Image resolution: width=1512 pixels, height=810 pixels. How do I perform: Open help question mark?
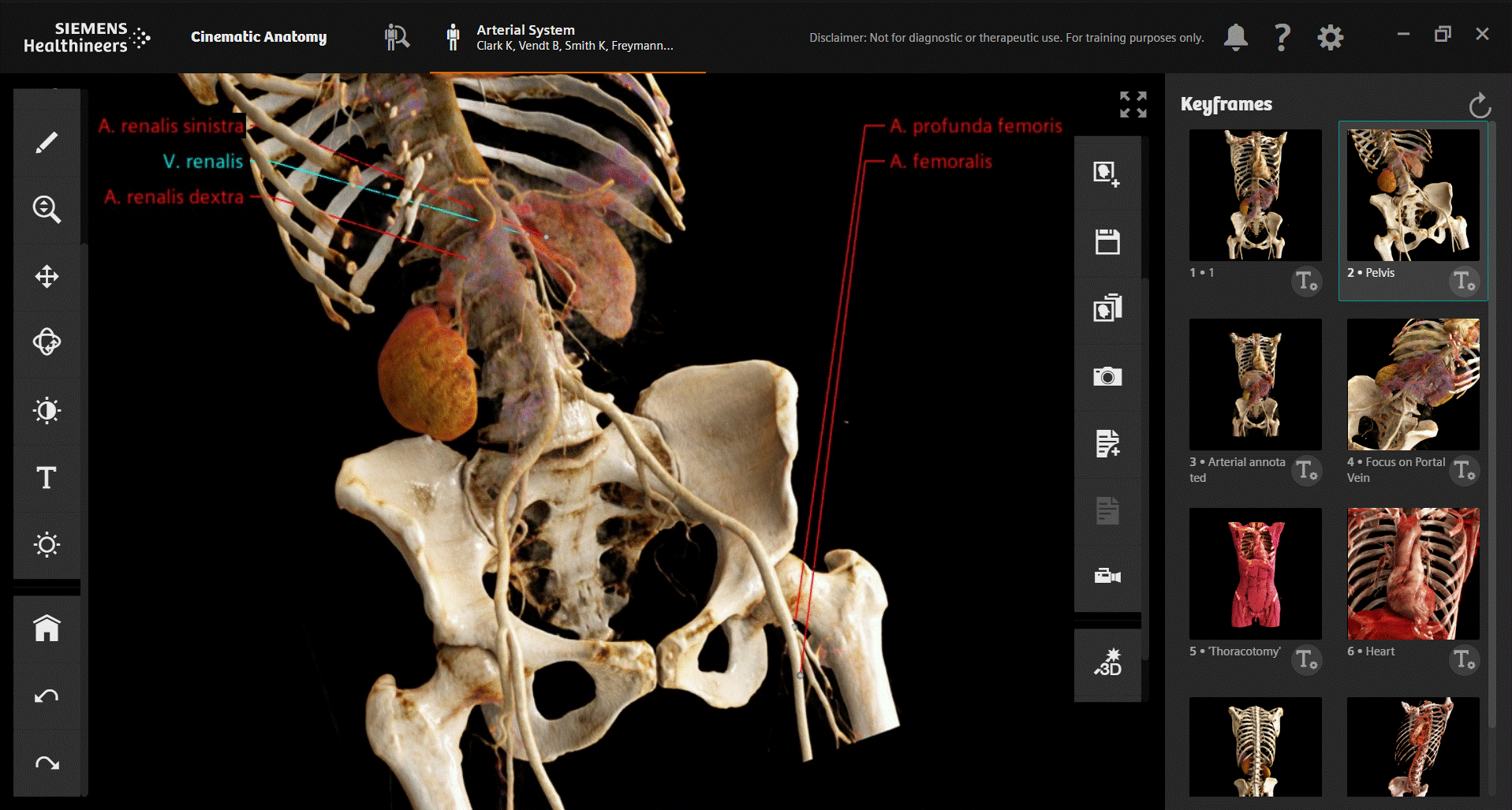point(1282,36)
